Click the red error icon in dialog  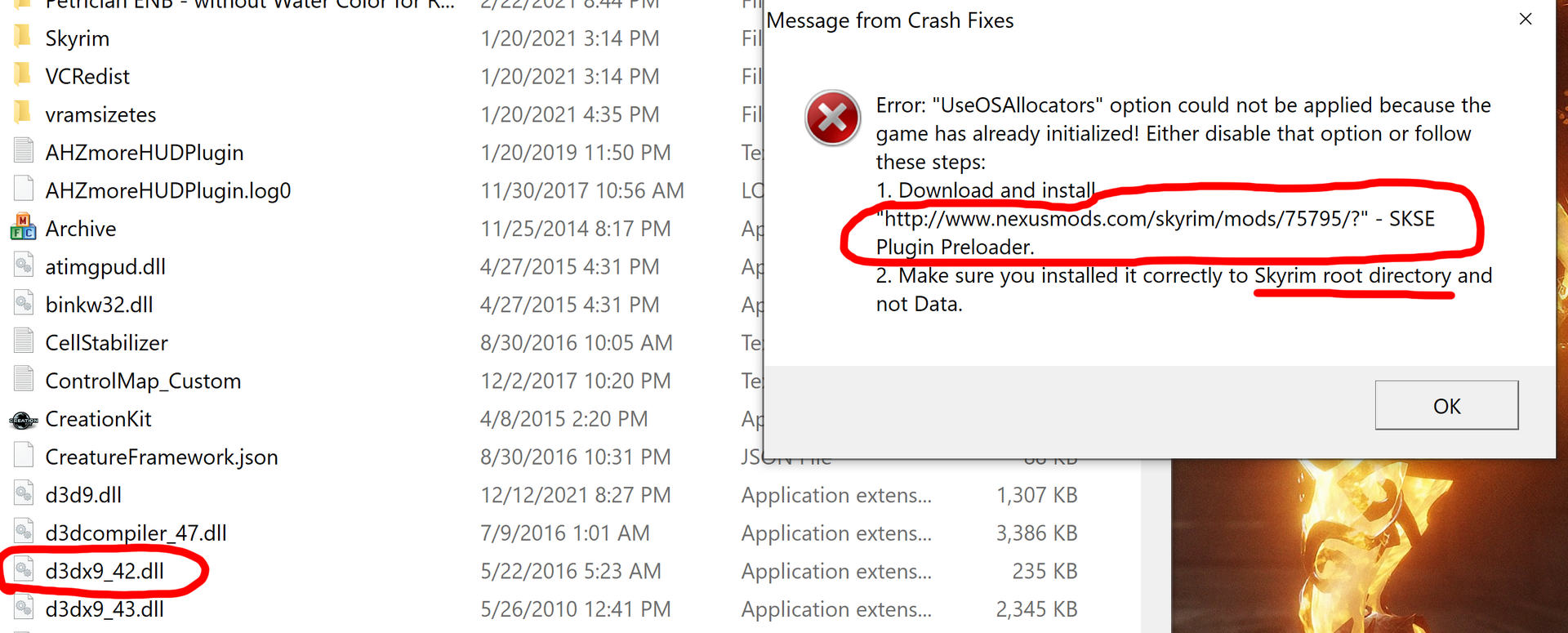[832, 118]
